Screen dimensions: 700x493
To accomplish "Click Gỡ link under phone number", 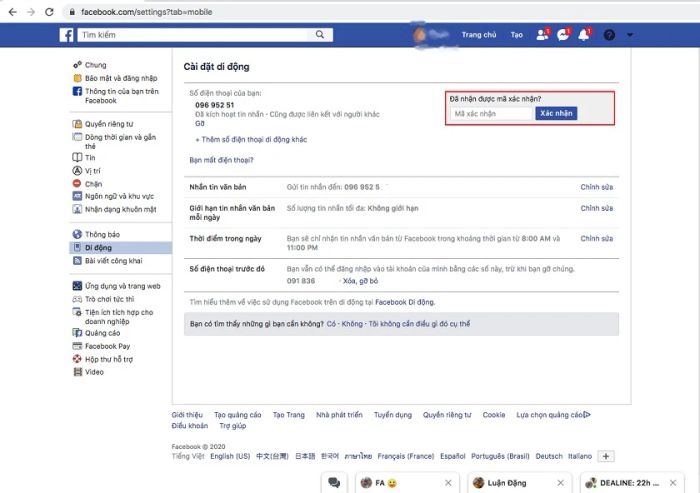I will tap(200, 123).
